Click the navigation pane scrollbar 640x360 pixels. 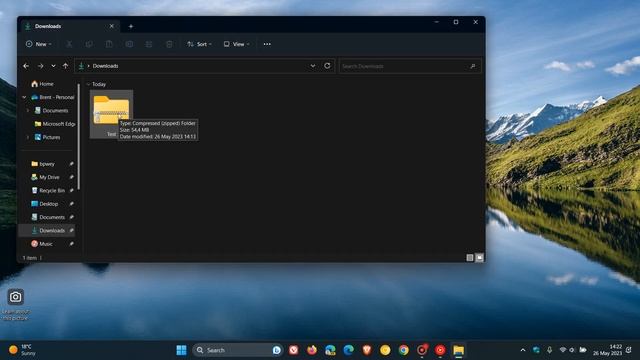(x=78, y=137)
